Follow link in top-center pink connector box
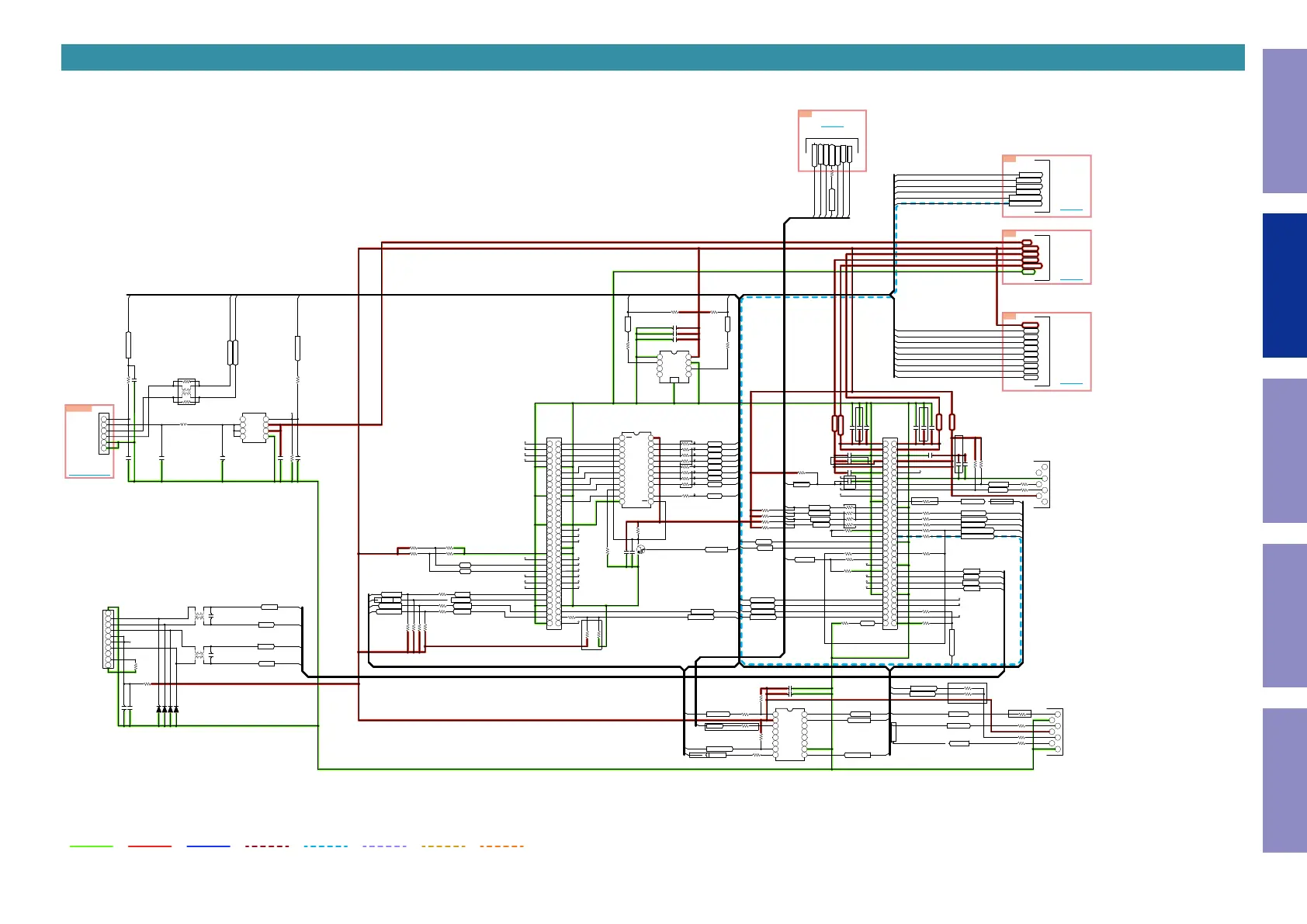Screen dimensions: 1307x924 point(832,126)
